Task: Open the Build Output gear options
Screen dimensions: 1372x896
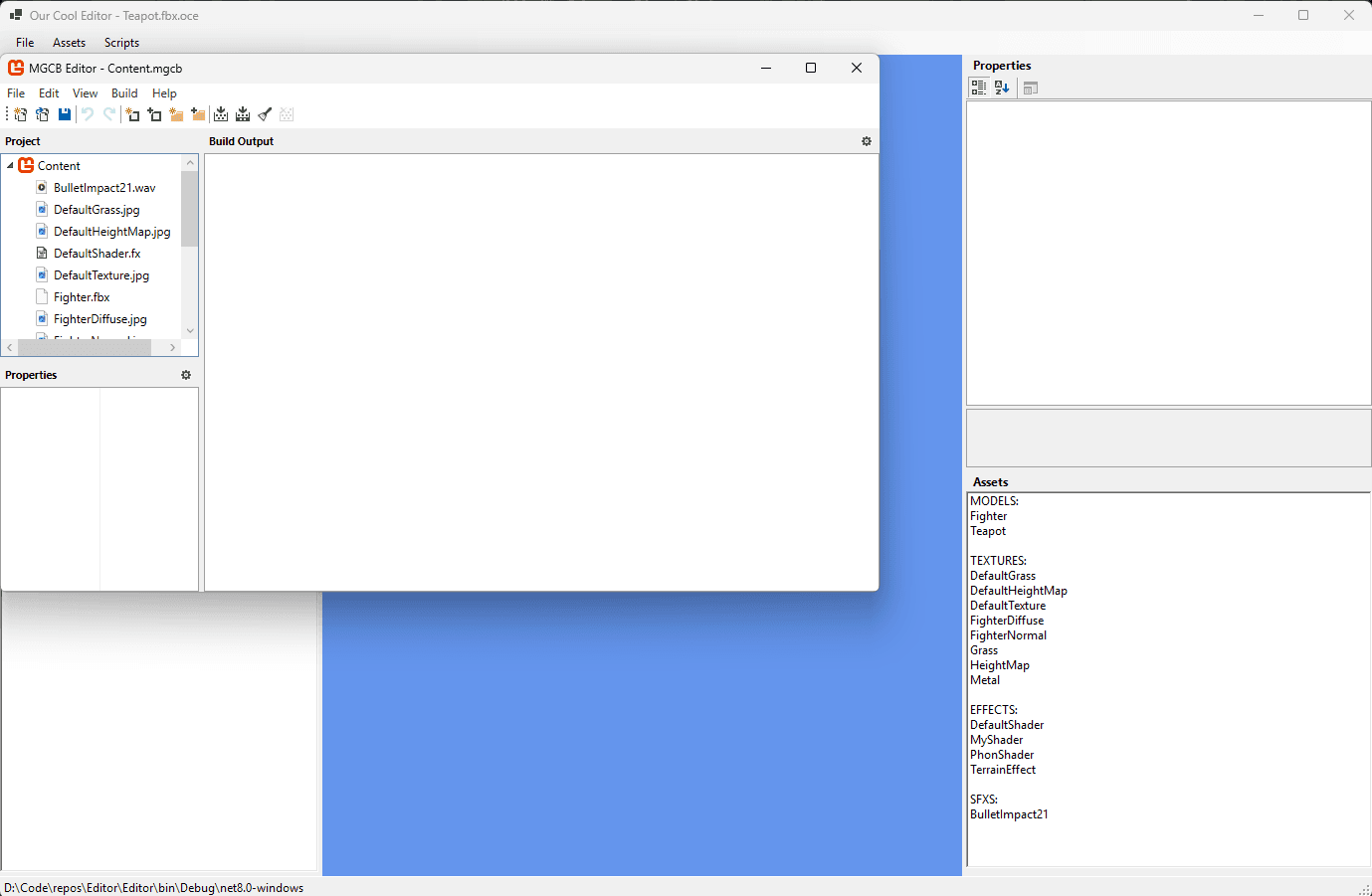Action: pos(867,141)
